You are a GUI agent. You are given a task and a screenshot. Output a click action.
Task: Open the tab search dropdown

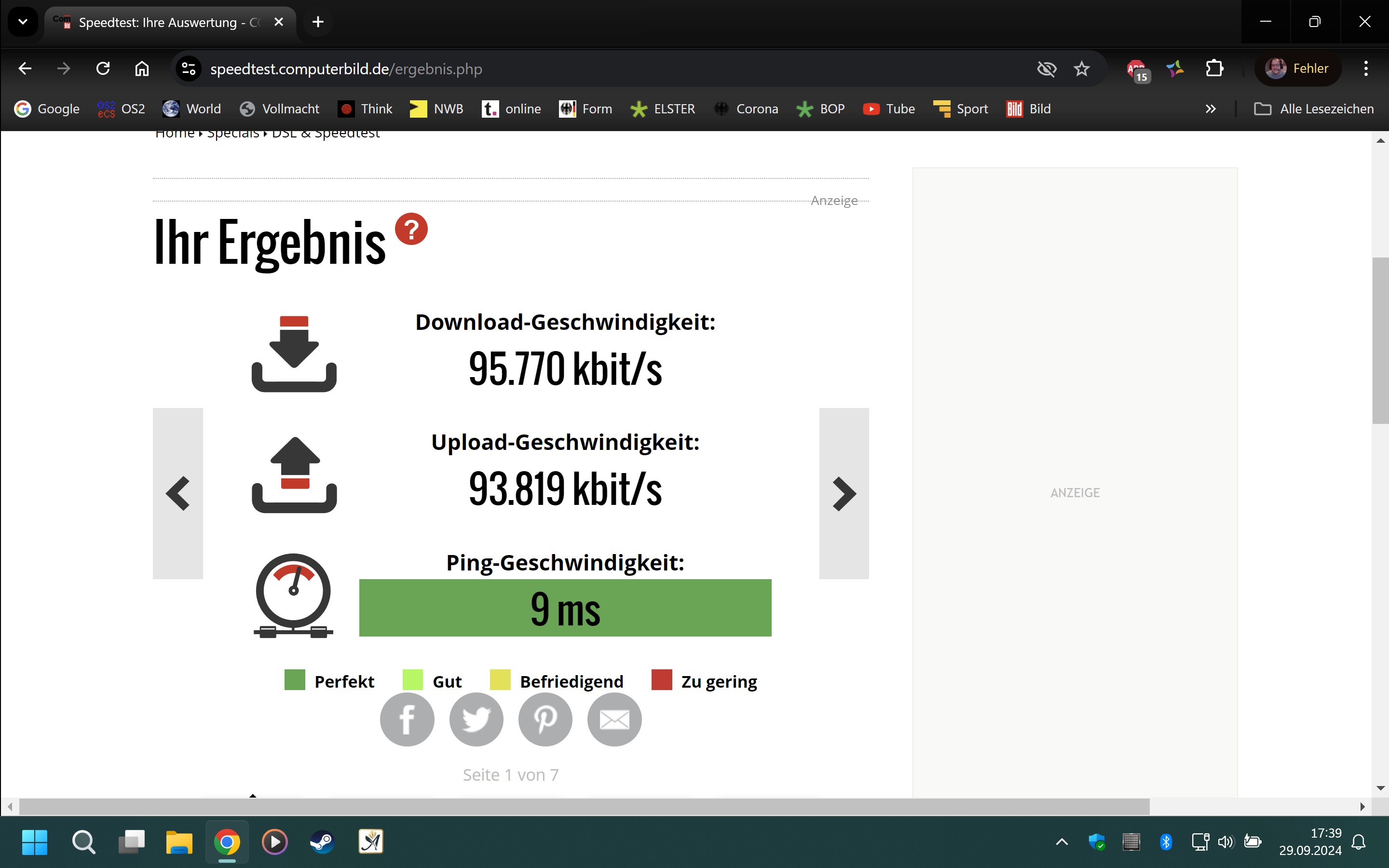23,22
